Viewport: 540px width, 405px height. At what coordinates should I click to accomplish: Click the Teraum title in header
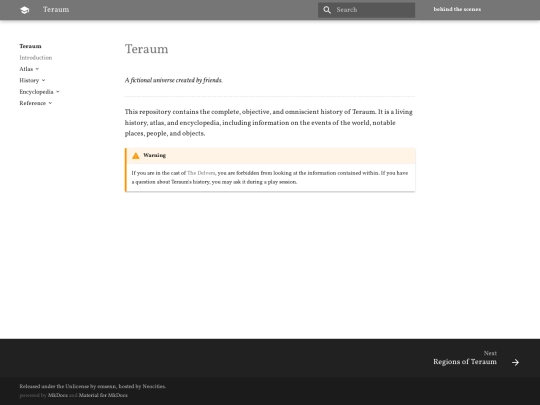coord(56,10)
